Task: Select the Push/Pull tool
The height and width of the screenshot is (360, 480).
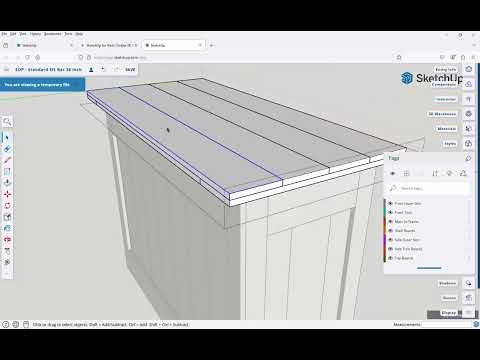Action: (x=7, y=183)
